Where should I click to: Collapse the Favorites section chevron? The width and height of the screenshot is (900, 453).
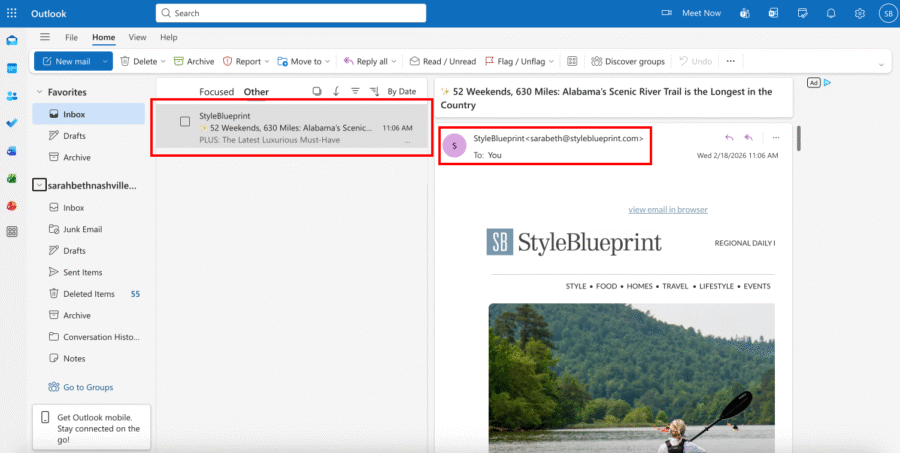pos(40,92)
